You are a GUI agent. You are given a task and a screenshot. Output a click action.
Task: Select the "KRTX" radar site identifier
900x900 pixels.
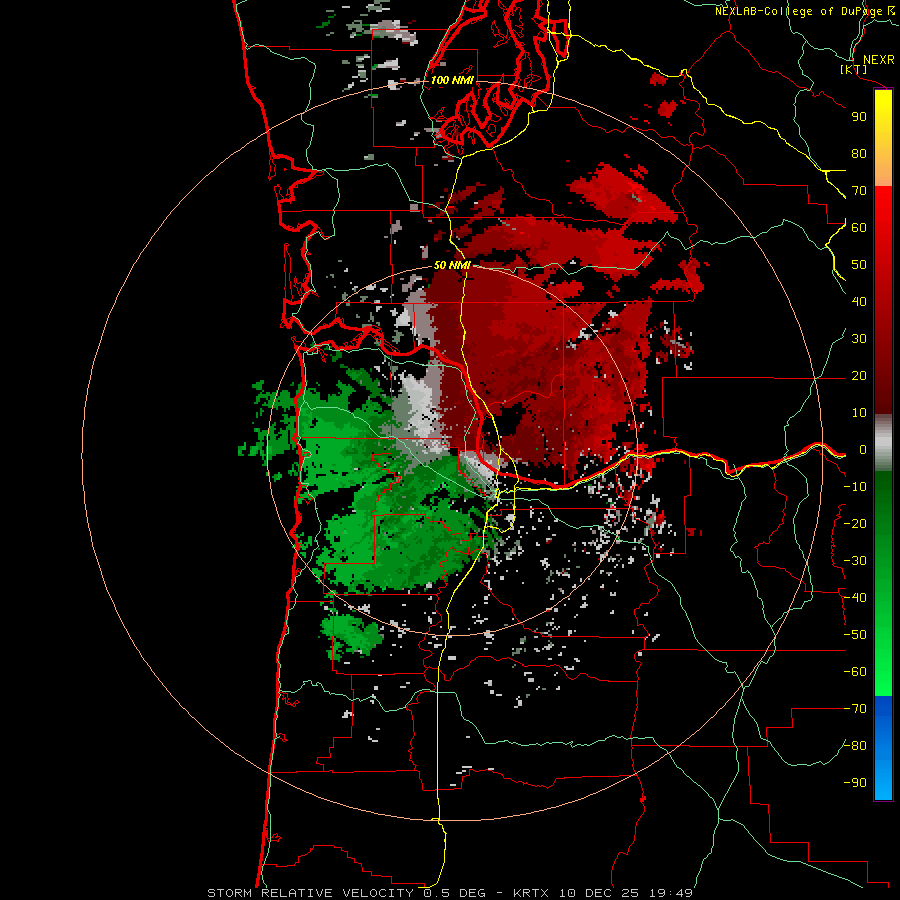pyautogui.click(x=531, y=893)
